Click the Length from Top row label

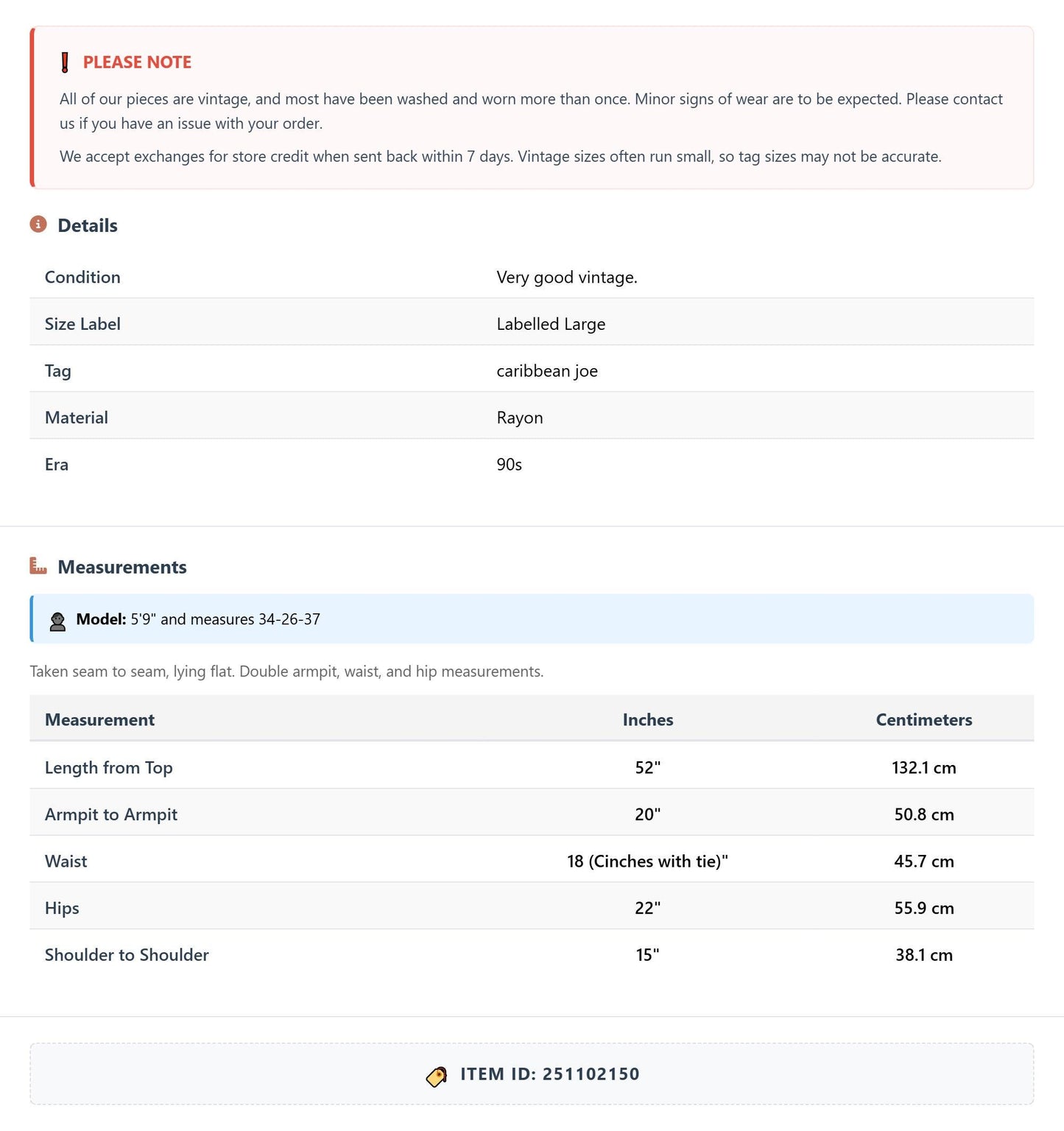109,767
